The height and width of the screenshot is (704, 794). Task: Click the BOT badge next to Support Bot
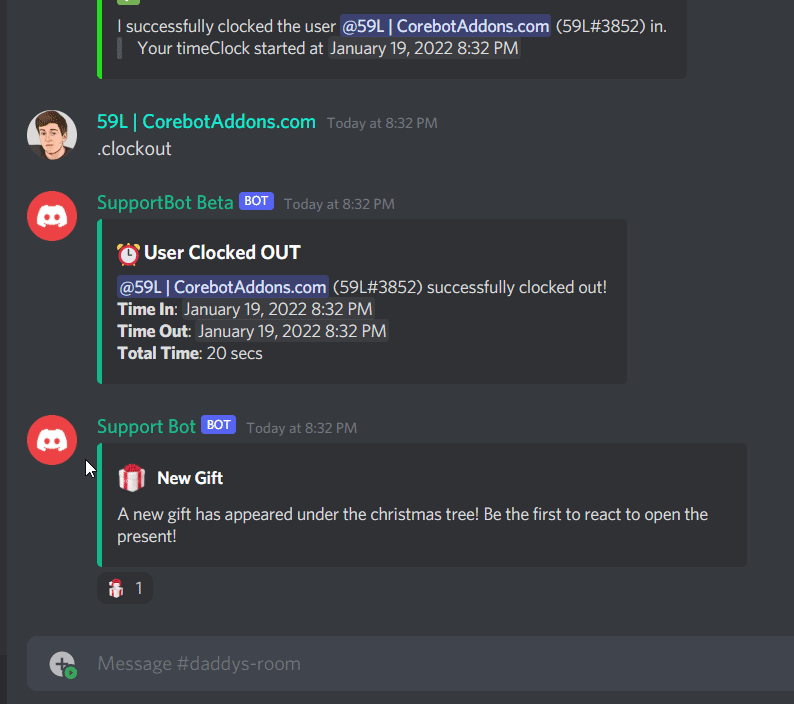point(218,425)
